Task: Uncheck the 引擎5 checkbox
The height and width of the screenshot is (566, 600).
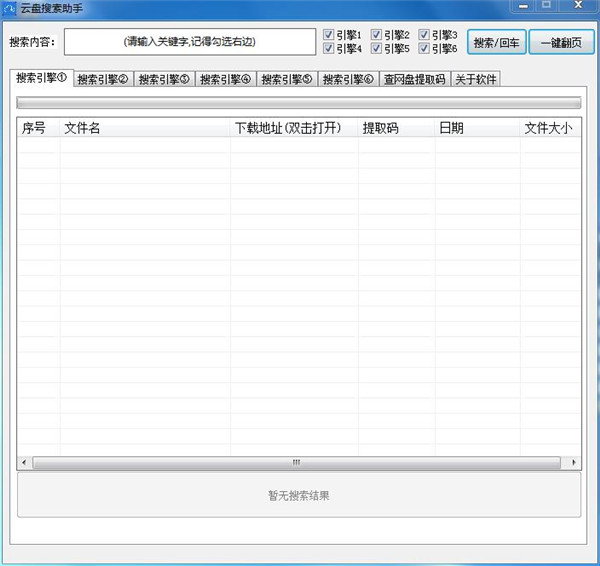Action: (377, 48)
